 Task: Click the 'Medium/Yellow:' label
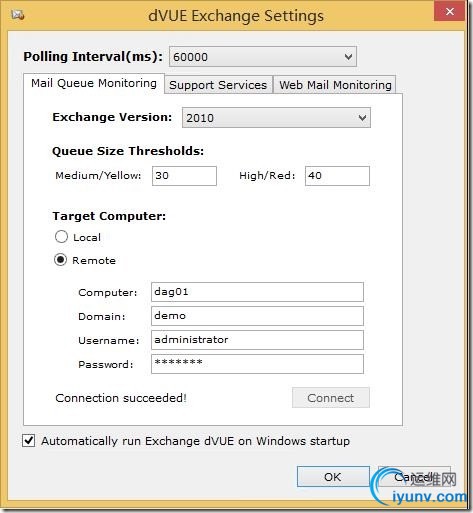pos(98,175)
